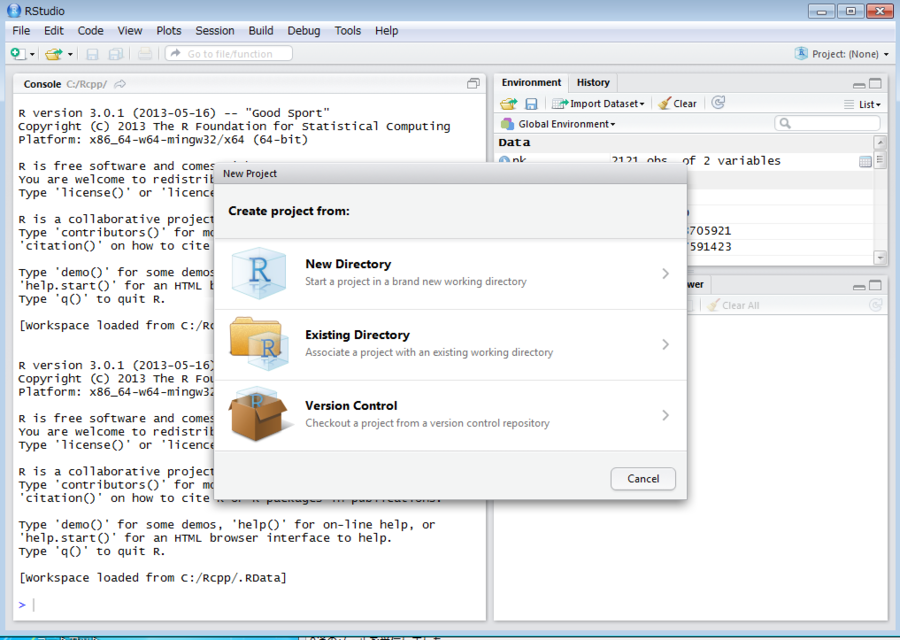This screenshot has height=640, width=900.
Task: Open the Global Environment dropdown
Action: 558,124
